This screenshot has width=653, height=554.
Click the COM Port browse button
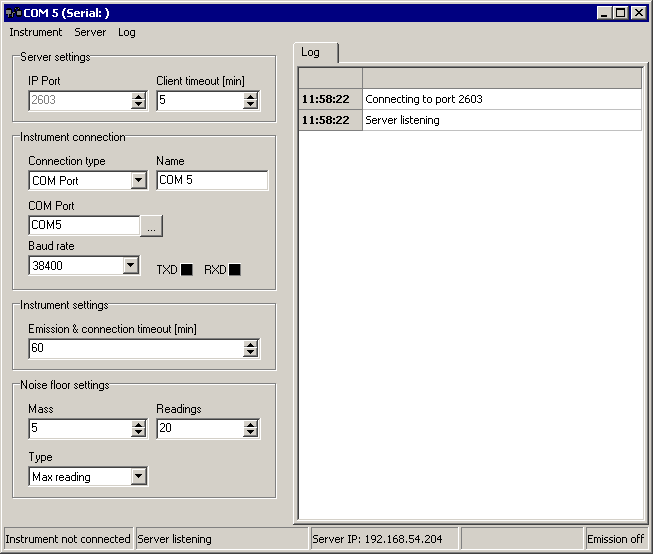[x=151, y=226]
